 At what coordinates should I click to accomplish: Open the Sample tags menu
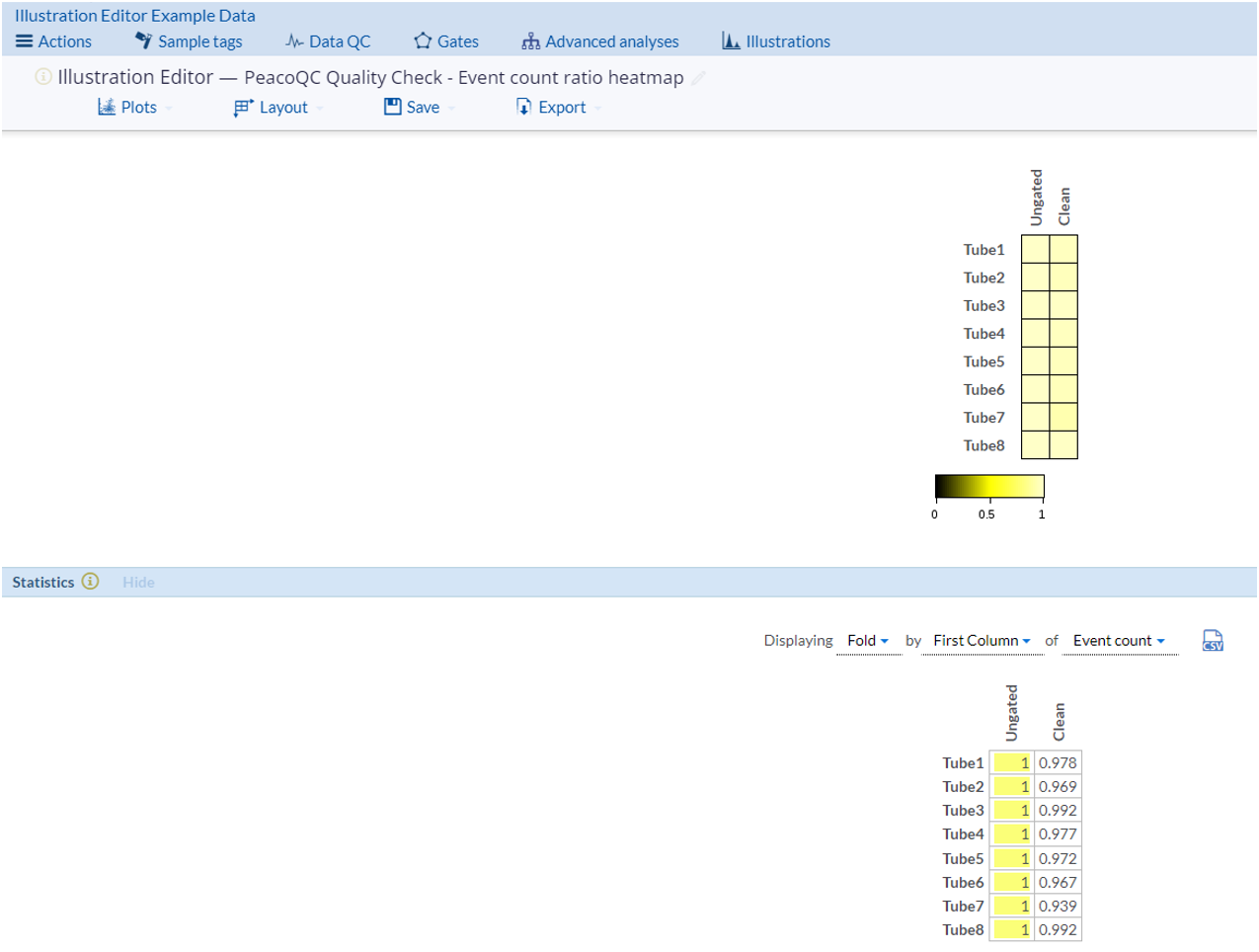click(189, 41)
